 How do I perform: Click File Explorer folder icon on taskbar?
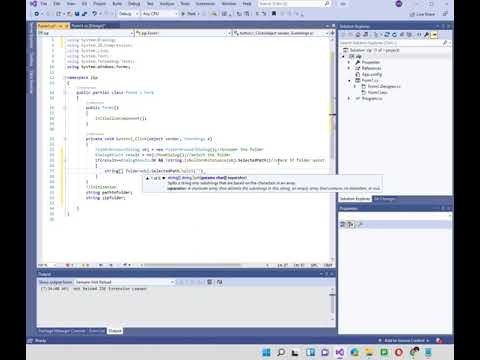point(369,352)
